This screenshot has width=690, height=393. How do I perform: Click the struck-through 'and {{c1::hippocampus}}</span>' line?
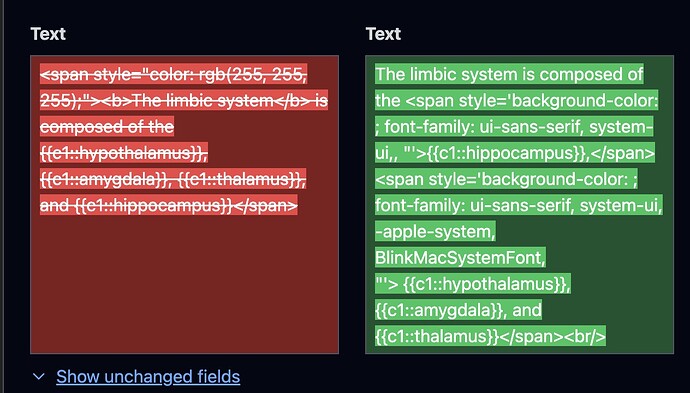click(169, 205)
